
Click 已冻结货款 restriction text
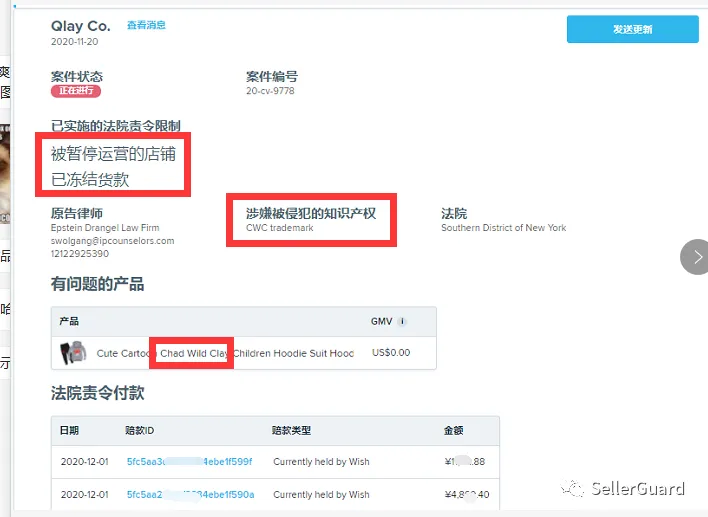[90, 179]
